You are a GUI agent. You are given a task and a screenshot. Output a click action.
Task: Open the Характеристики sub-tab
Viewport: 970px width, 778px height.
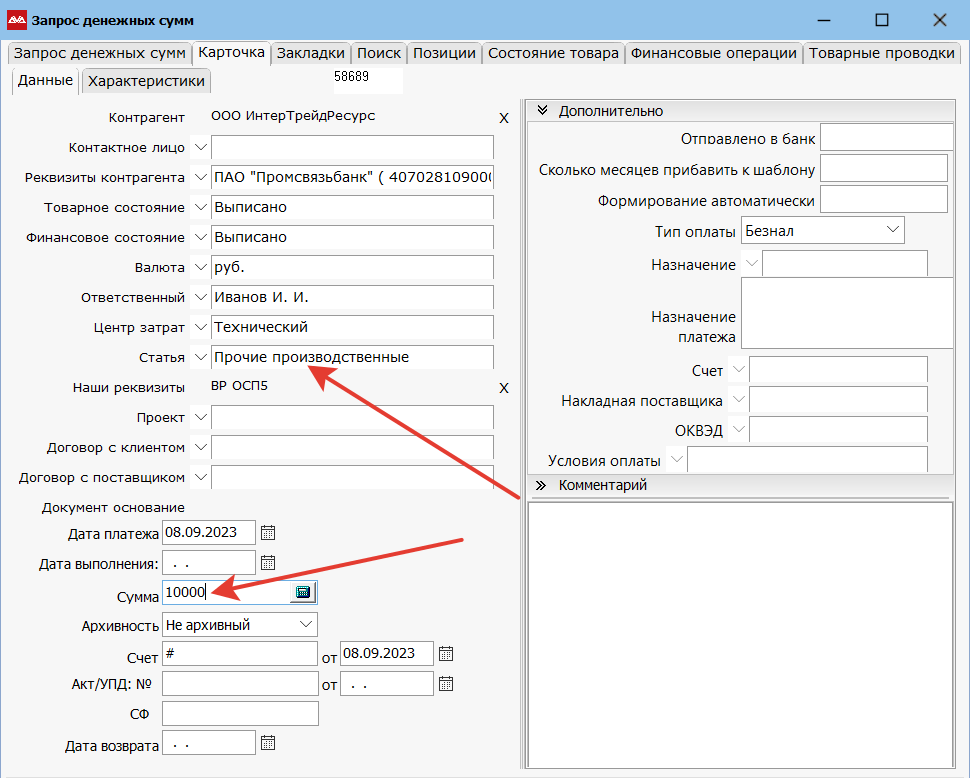(146, 81)
